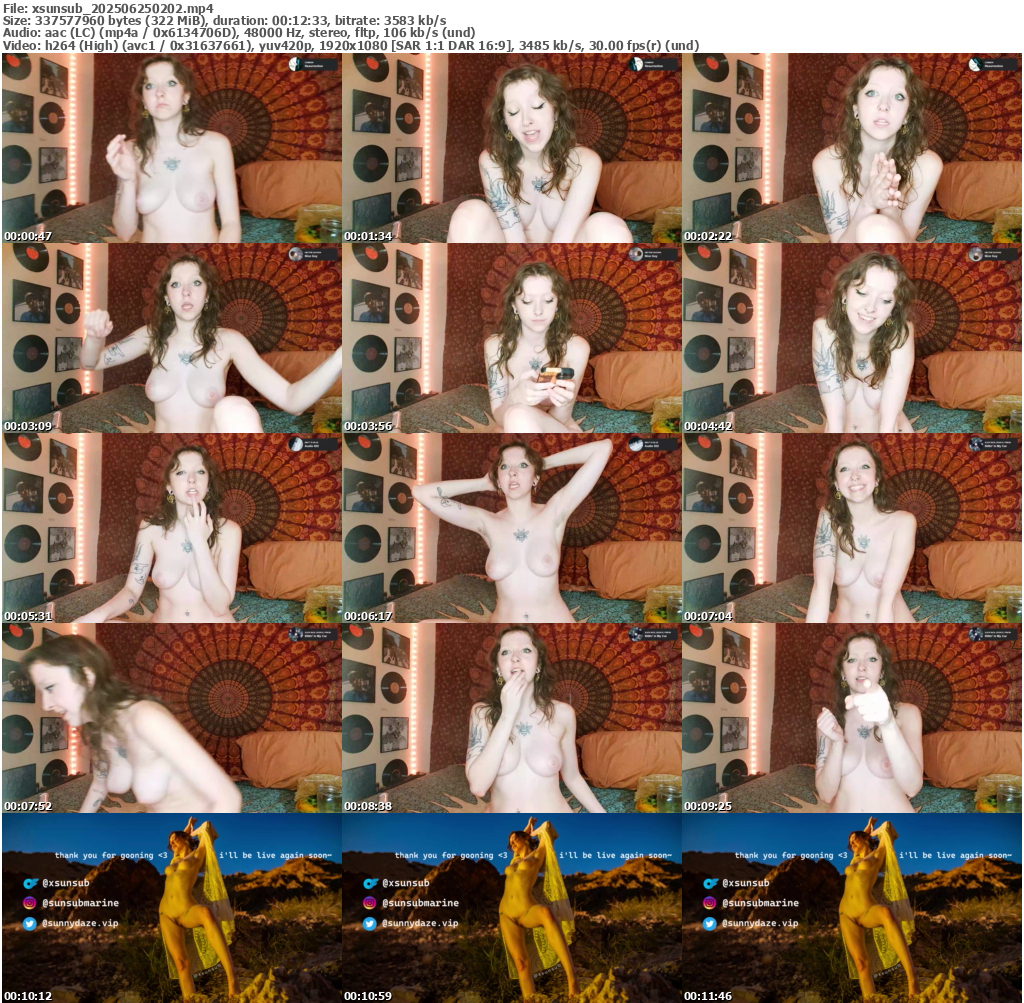This screenshot has height=1003, width=1024.
Task: Click the "thank you for gooning <3" text in the 00:11:46 frame
Action: tap(791, 855)
